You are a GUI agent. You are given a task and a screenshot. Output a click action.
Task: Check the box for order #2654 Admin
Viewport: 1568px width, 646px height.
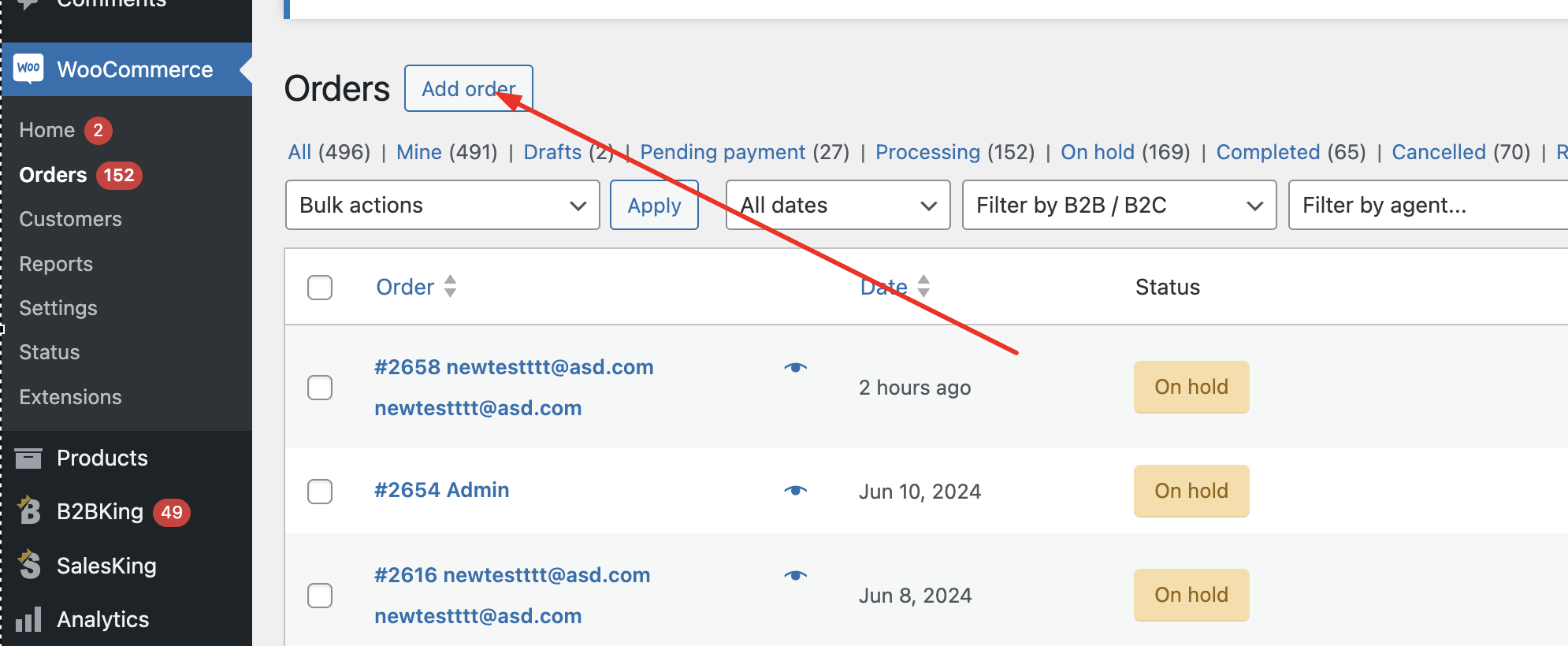pos(320,492)
